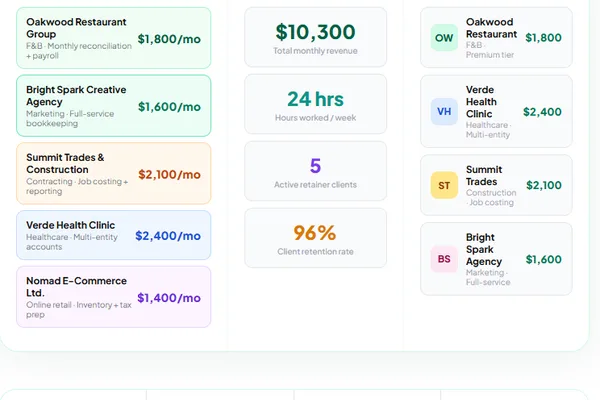Open Verde Health Clinic $2,400 list row
Viewport: 600px width, 400px height.
(x=496, y=111)
